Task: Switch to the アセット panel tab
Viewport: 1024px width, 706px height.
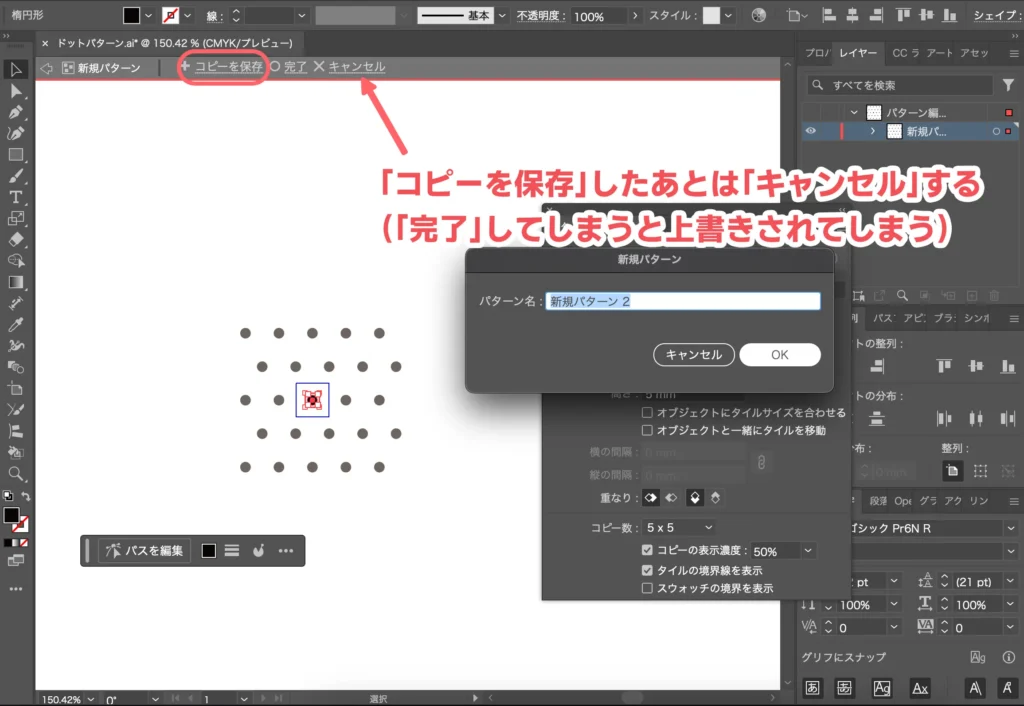Action: point(974,54)
